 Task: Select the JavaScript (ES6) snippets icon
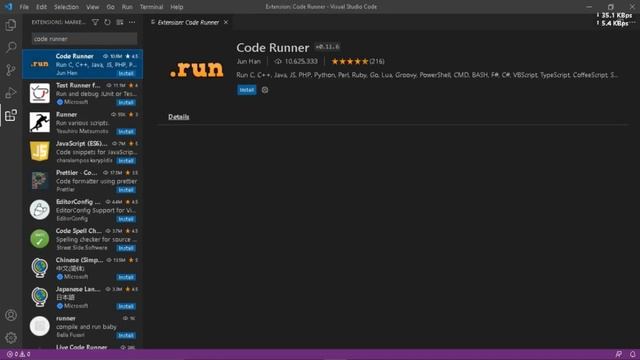[40, 151]
